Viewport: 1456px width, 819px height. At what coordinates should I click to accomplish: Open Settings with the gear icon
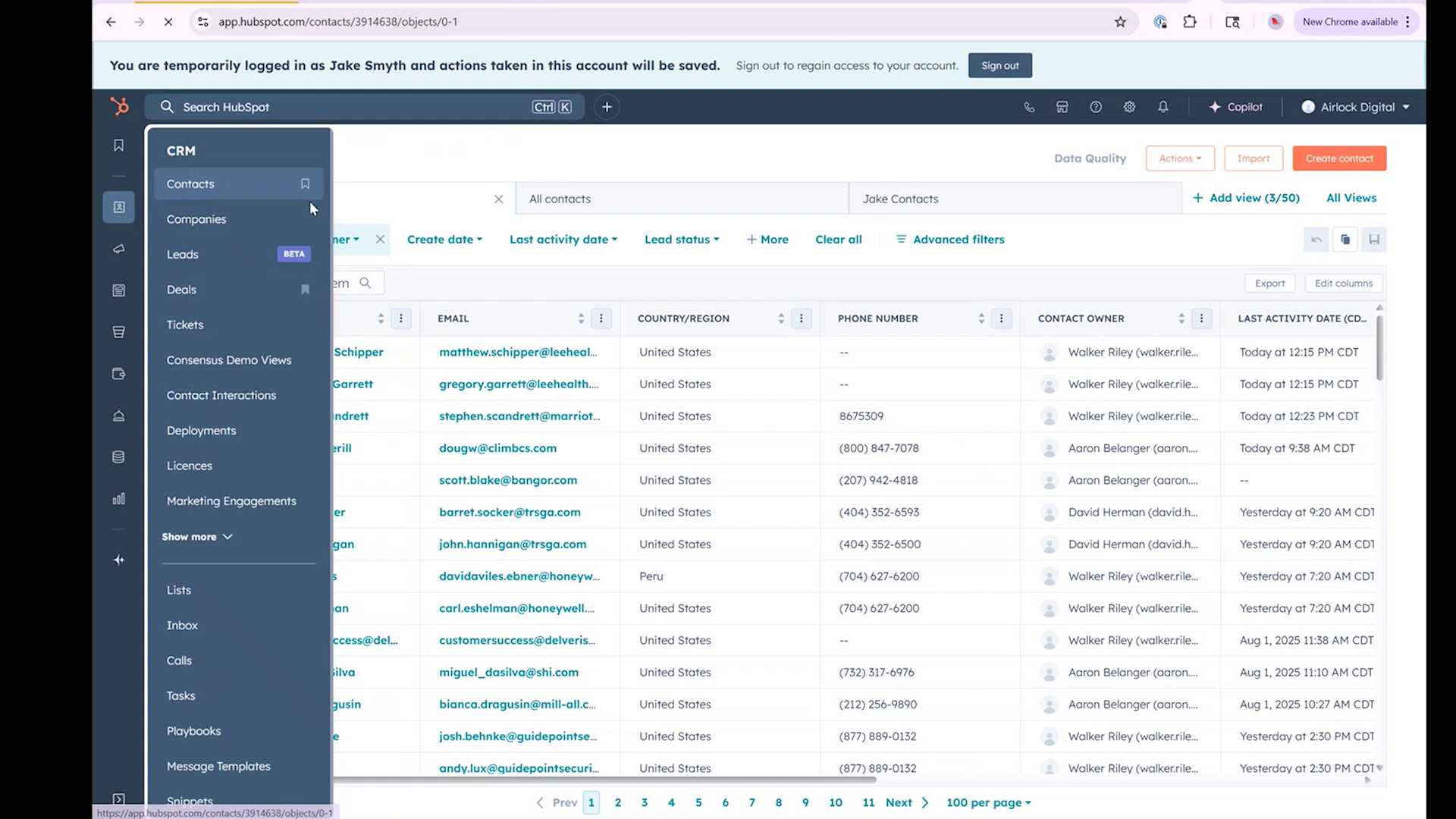[1129, 107]
